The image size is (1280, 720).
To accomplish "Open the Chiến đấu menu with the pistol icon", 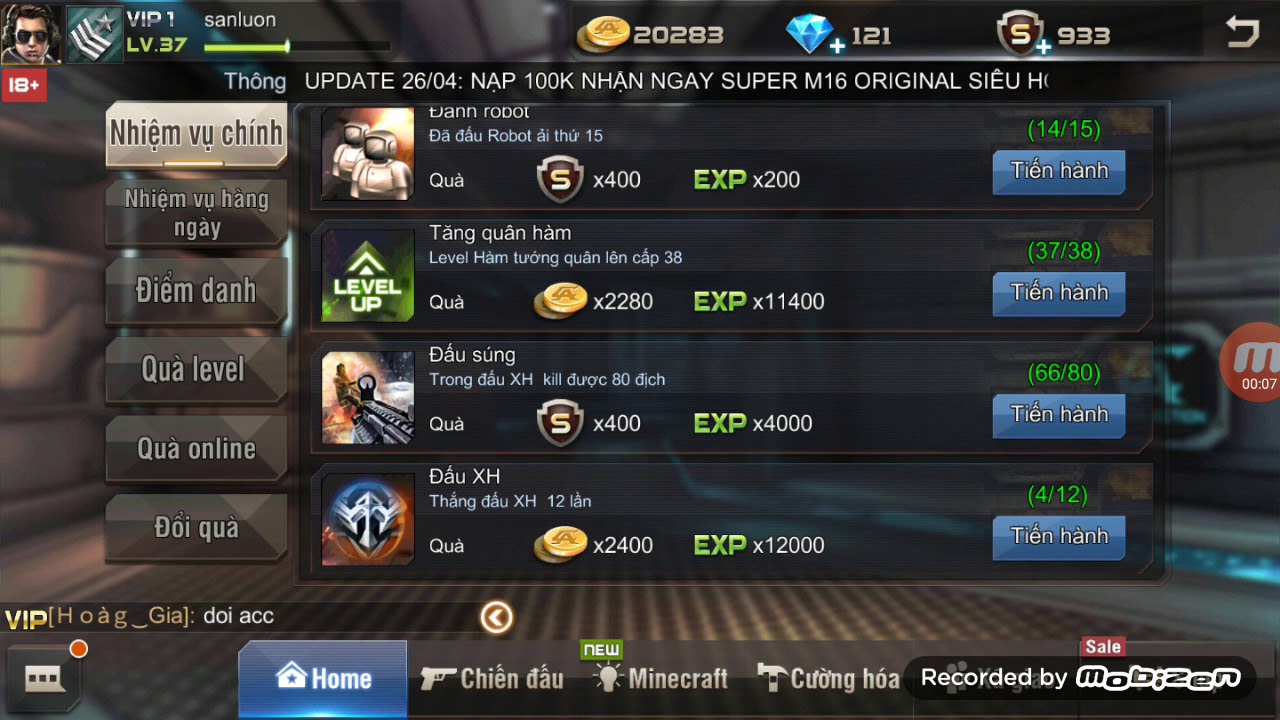I will [492, 679].
